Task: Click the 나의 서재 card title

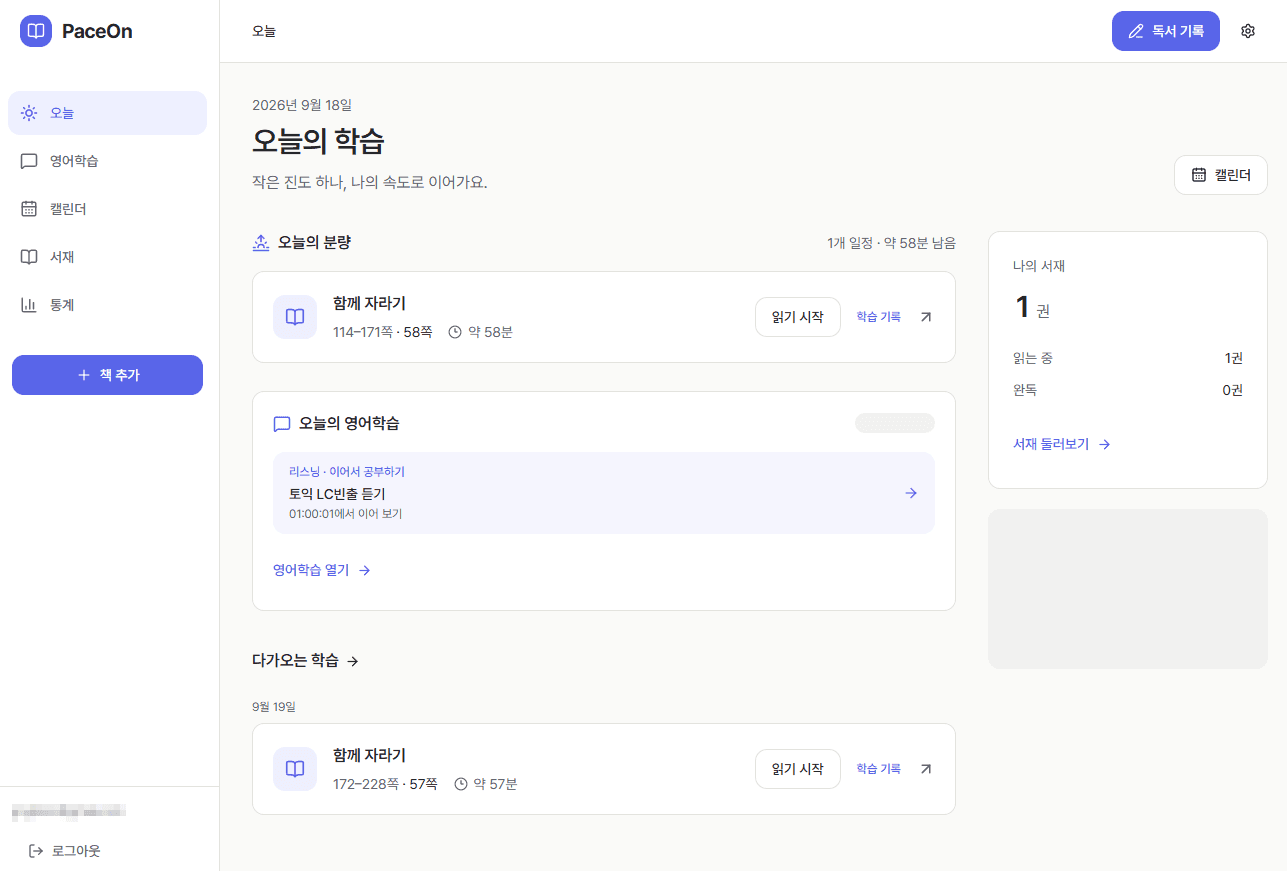Action: pos(1039,266)
